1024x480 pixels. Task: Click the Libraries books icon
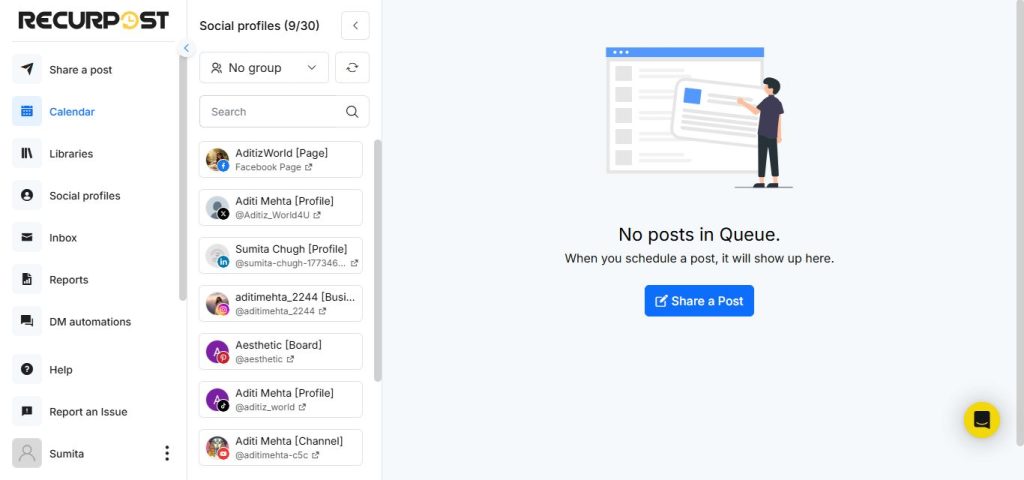[27, 153]
